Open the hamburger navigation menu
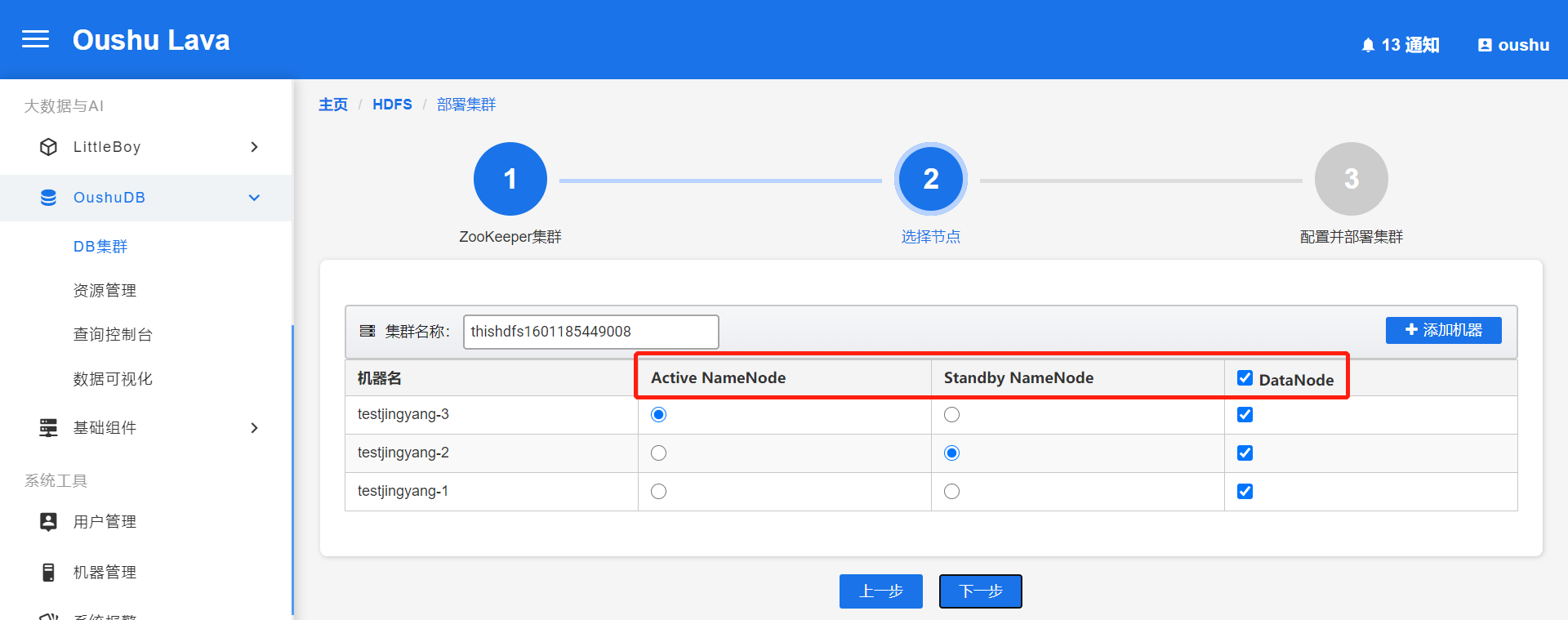 coord(35,39)
